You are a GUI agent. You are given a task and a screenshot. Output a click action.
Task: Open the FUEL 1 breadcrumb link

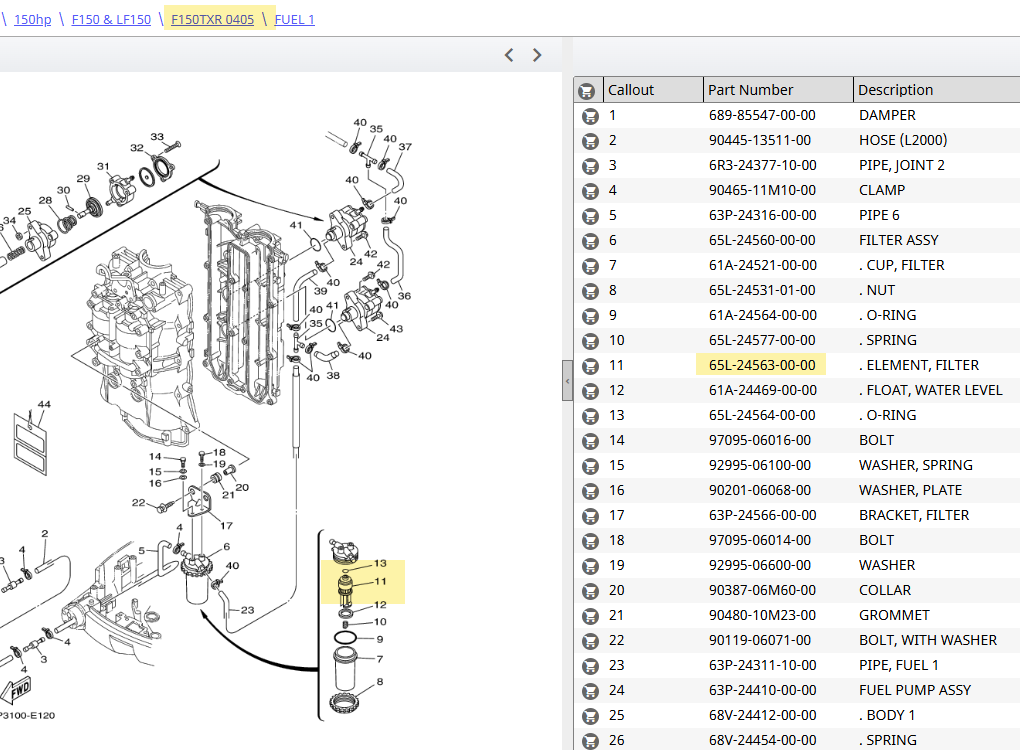point(295,20)
